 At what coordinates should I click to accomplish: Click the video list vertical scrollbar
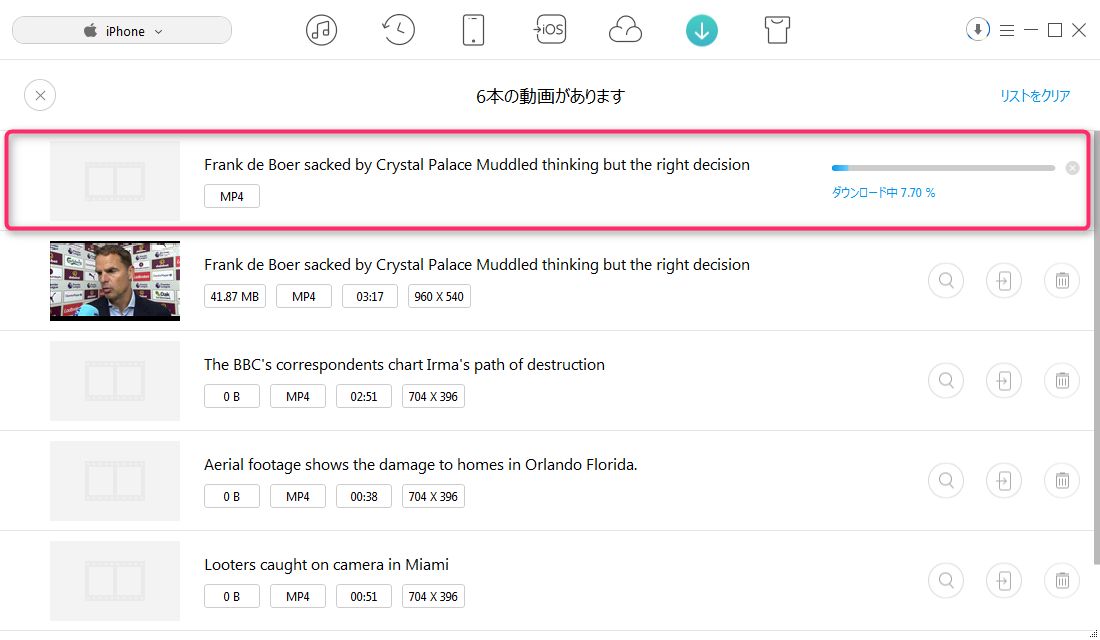click(1096, 347)
